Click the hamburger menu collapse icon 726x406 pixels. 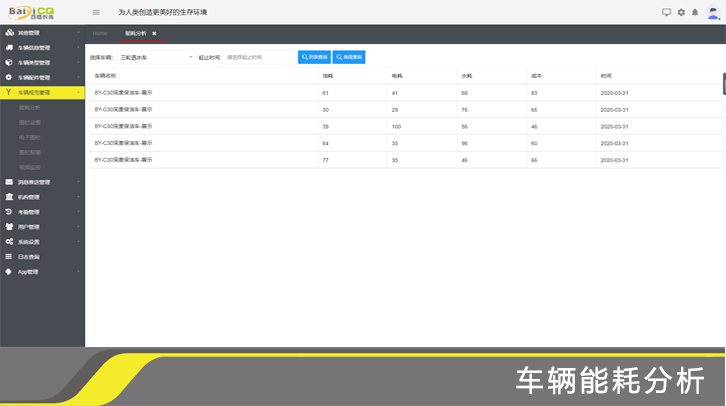96,12
